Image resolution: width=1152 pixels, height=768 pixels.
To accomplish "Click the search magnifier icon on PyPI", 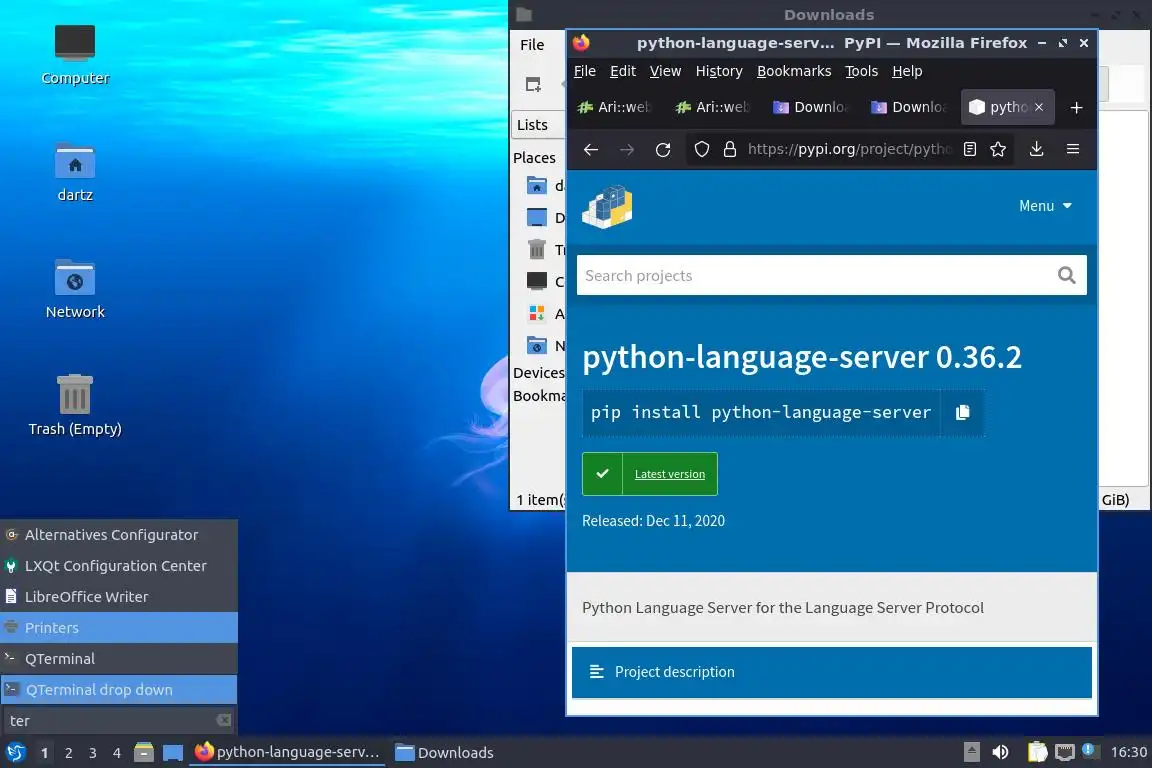I will 1067,276.
